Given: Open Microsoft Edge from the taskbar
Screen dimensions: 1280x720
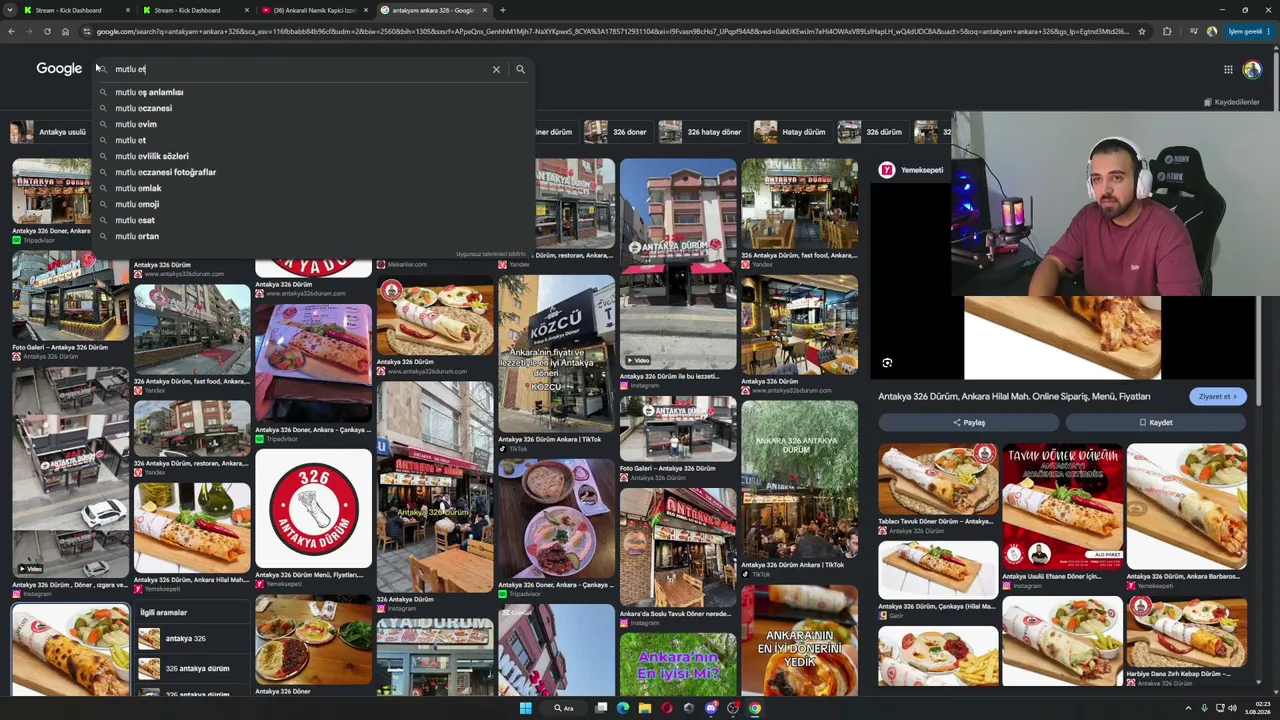Looking at the screenshot, I should (x=623, y=708).
